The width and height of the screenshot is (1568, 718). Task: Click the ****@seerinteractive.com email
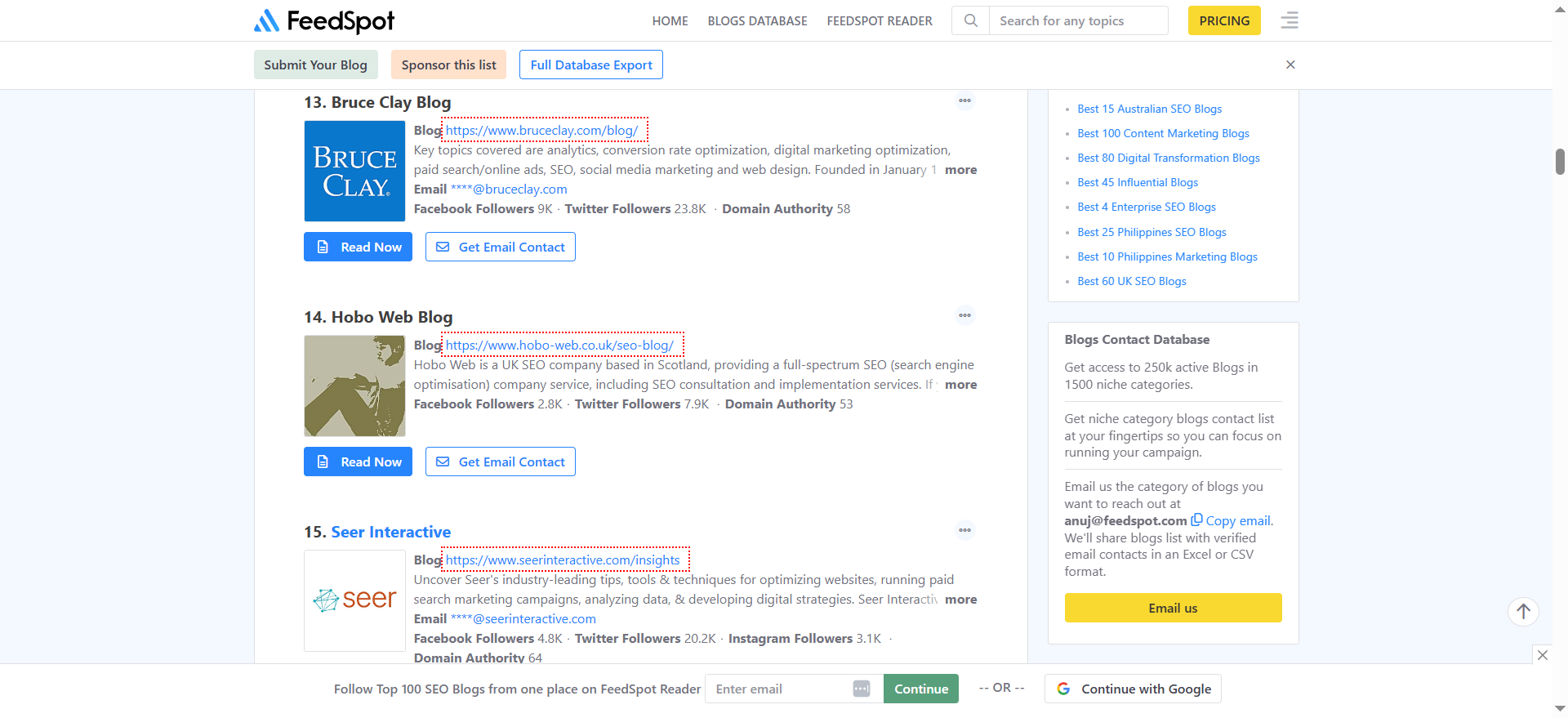(x=523, y=619)
